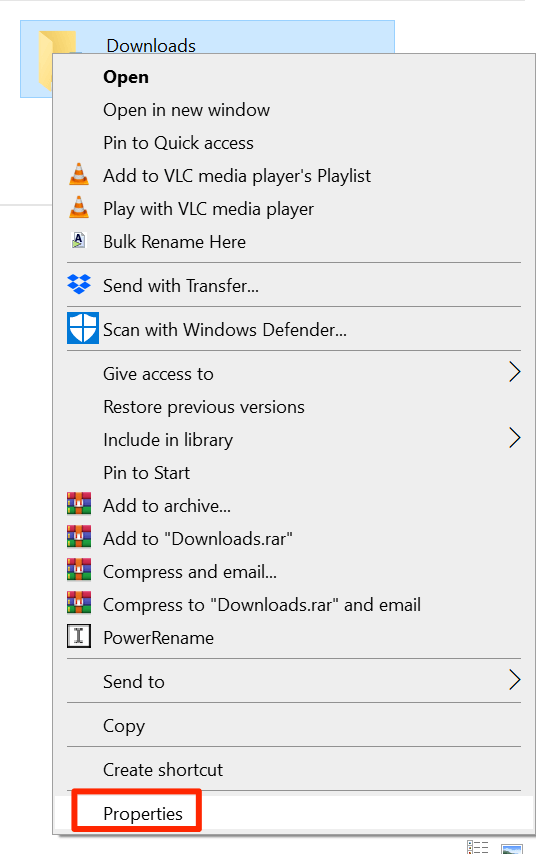Viewport: 536px width, 854px height.
Task: Click the VLC cone icon beside Add to Playlist
Action: pyautogui.click(x=79, y=174)
